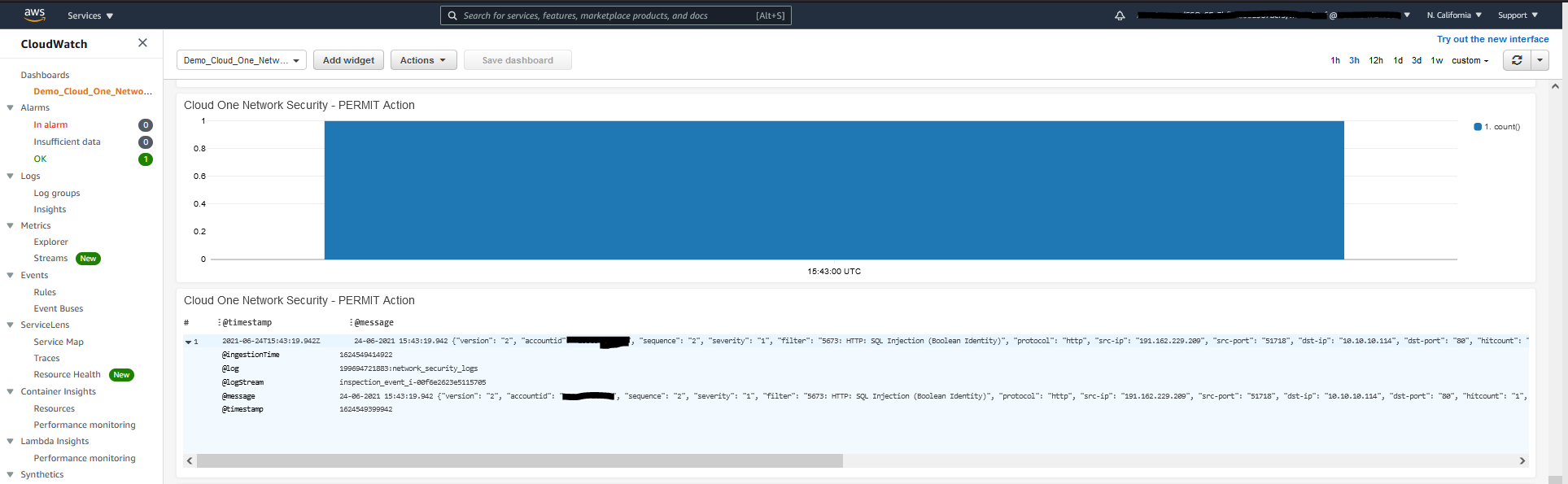Viewport: 1568px width, 484px height.
Task: Open Log groups
Action: click(x=57, y=193)
